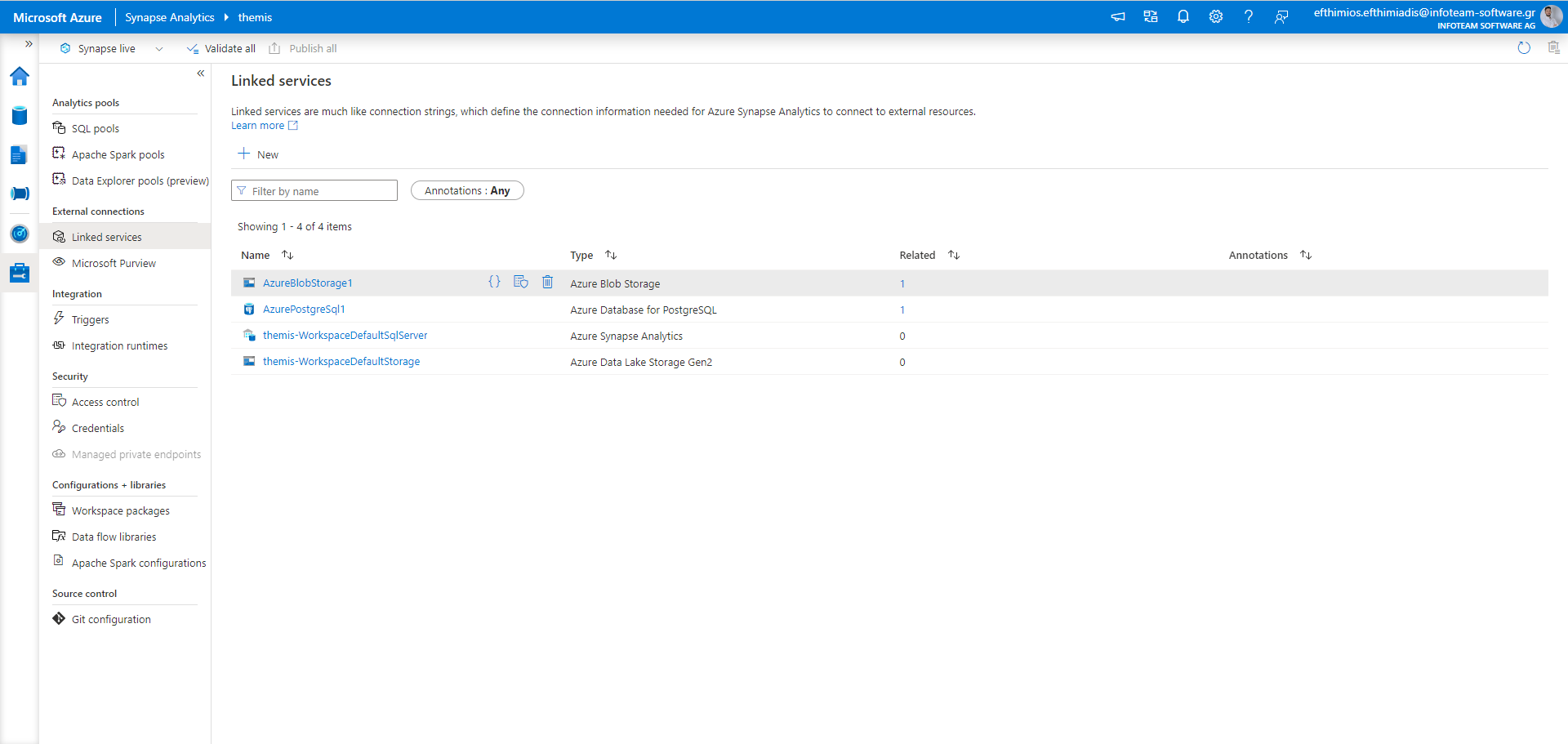The height and width of the screenshot is (744, 1568).
Task: Delete AzureBlobStorage1 using the trash icon
Action: coord(547,282)
